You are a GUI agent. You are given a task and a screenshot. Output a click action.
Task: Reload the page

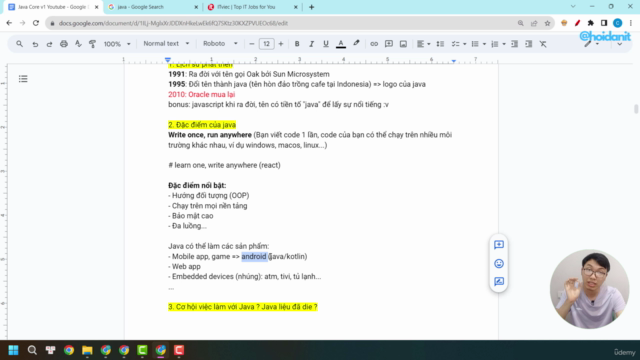[x=36, y=23]
